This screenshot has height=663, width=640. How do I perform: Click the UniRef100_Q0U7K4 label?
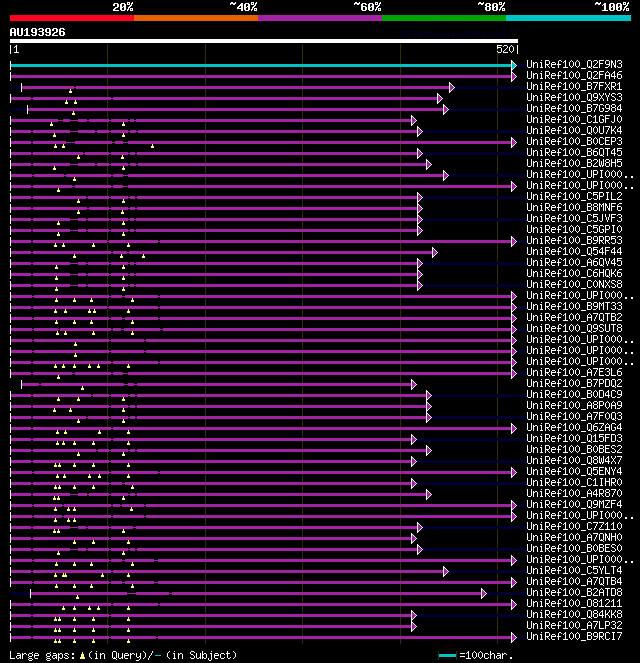pyautogui.click(x=574, y=130)
